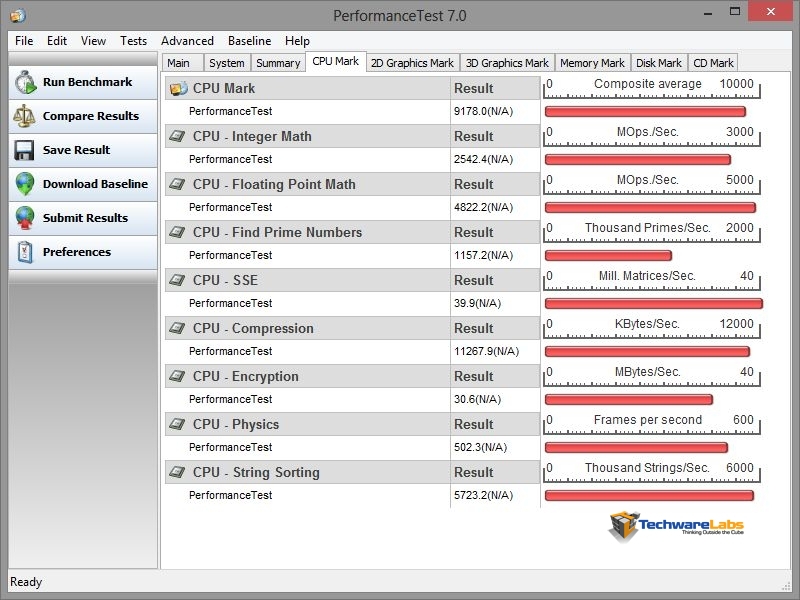Open the Help menu
This screenshot has height=600, width=800.
297,41
